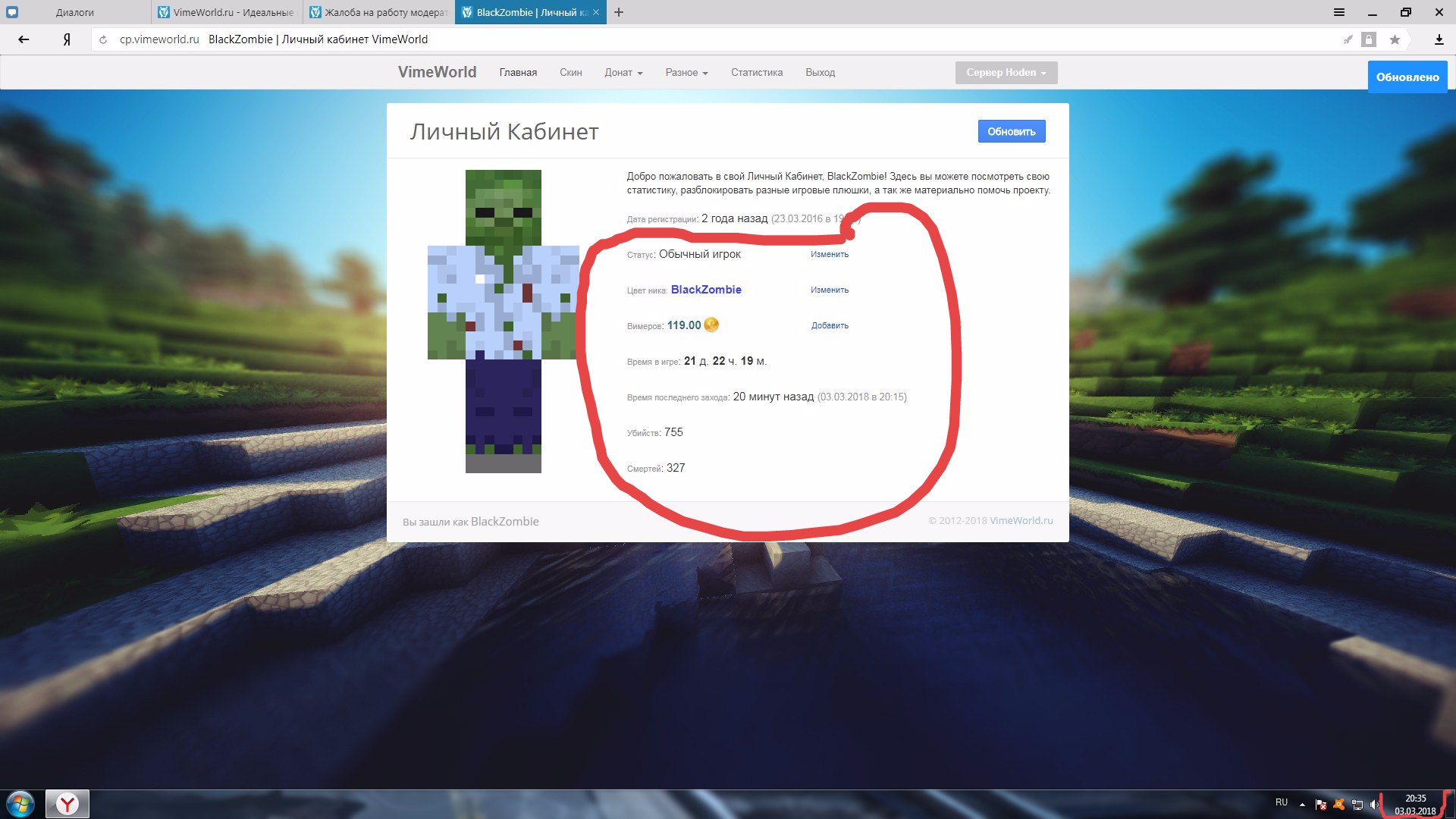The height and width of the screenshot is (819, 1456).
Task: Show hidden tray icons arrow
Action: (x=1302, y=804)
